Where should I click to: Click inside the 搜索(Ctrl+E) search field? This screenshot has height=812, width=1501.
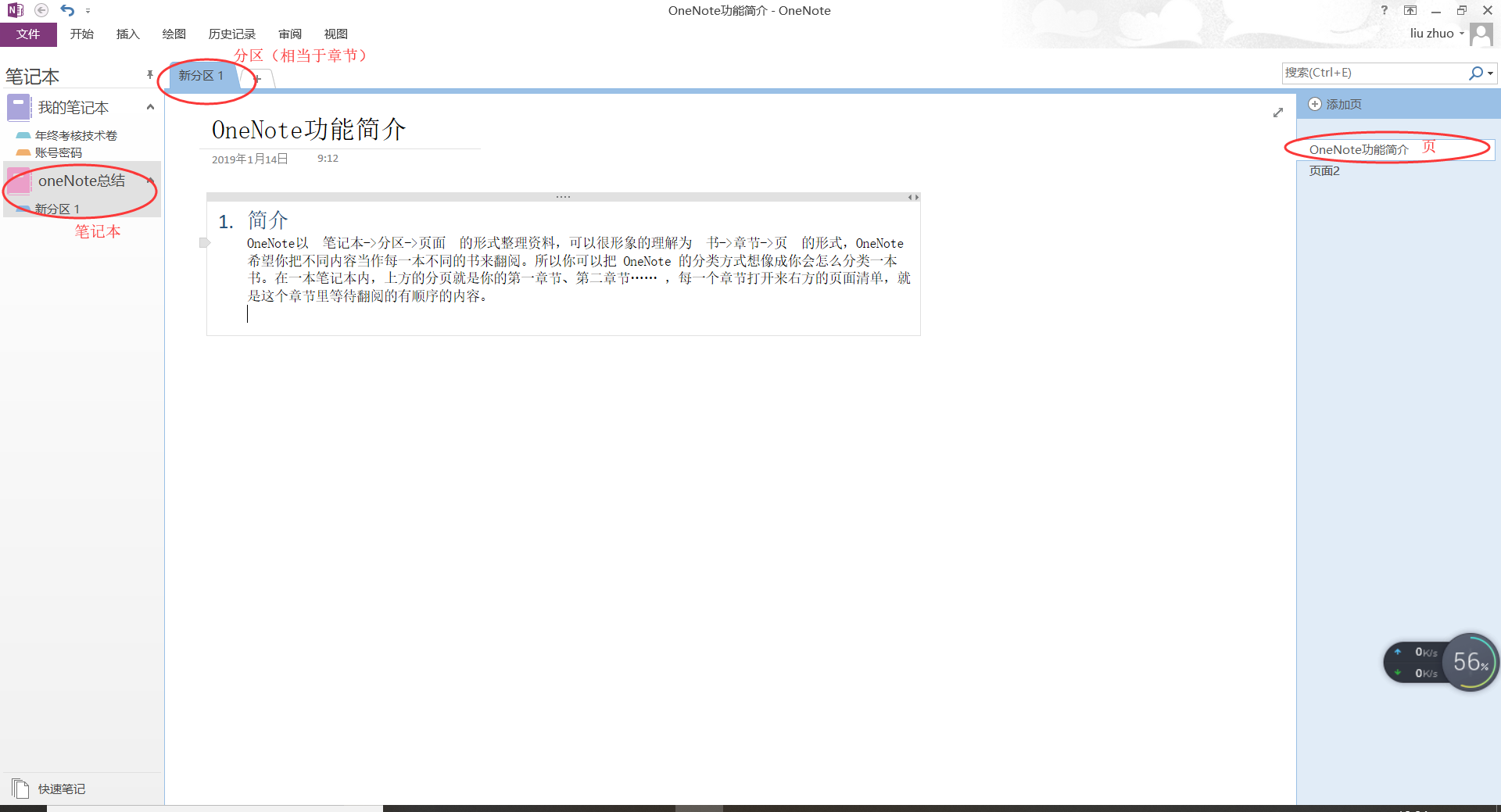[1376, 73]
